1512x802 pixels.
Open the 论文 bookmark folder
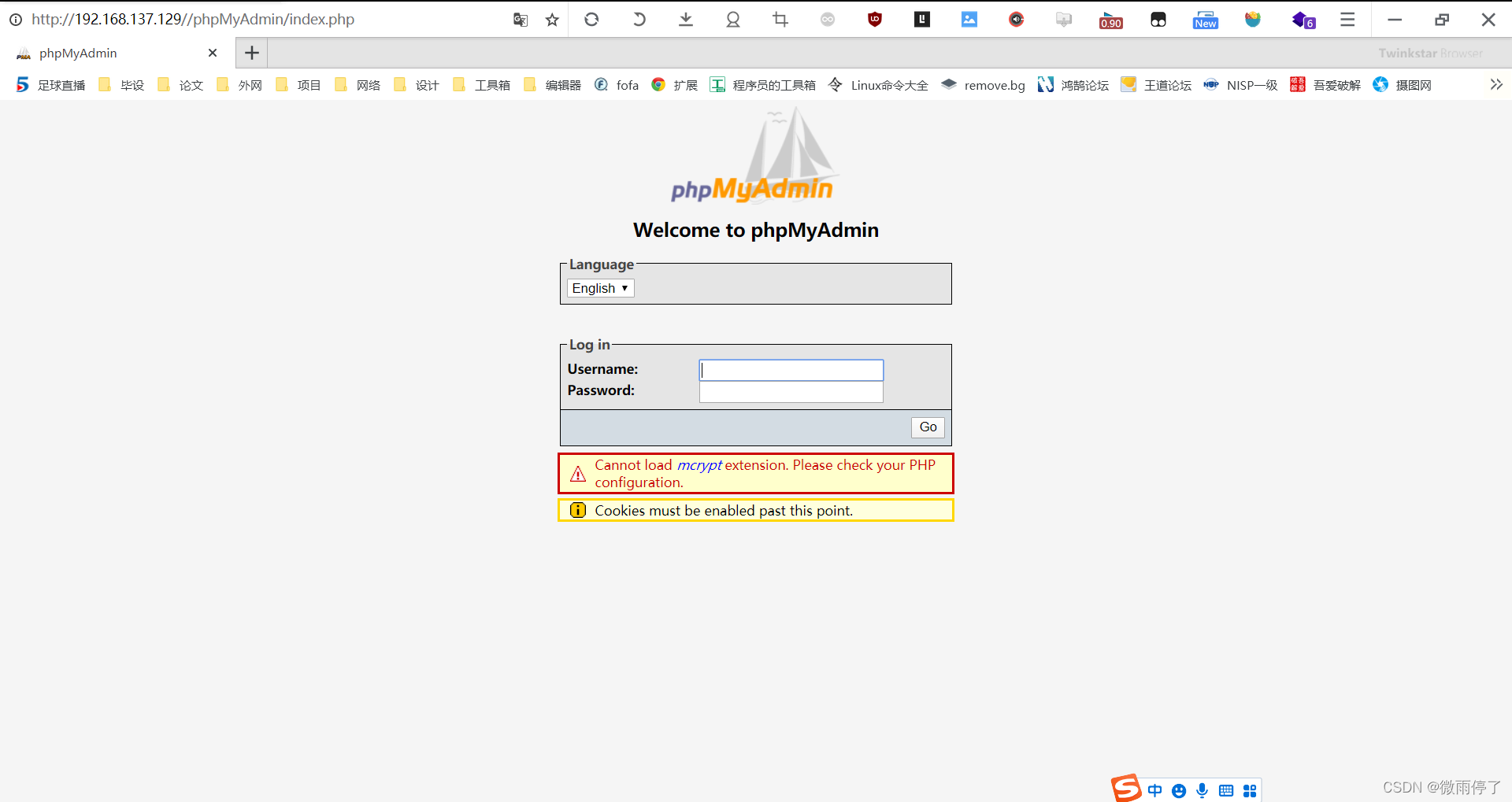181,85
